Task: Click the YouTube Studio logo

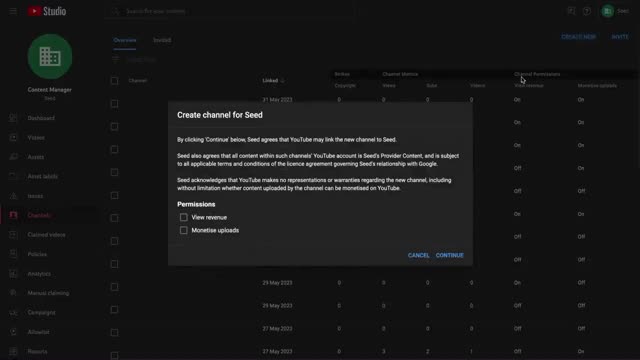Action: pyautogui.click(x=47, y=11)
